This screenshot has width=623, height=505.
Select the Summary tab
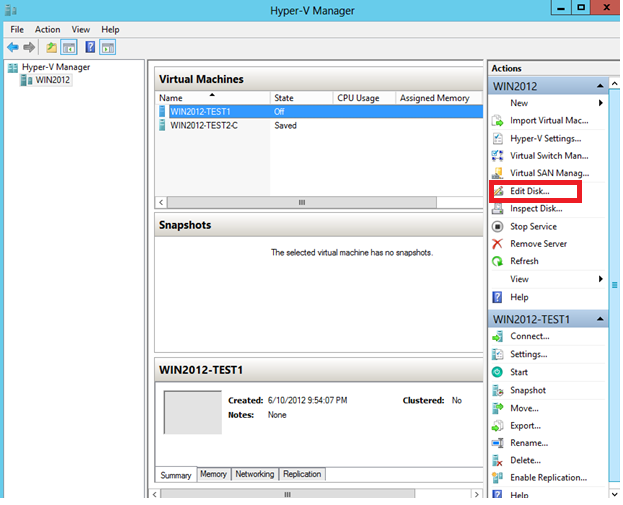[x=176, y=475]
